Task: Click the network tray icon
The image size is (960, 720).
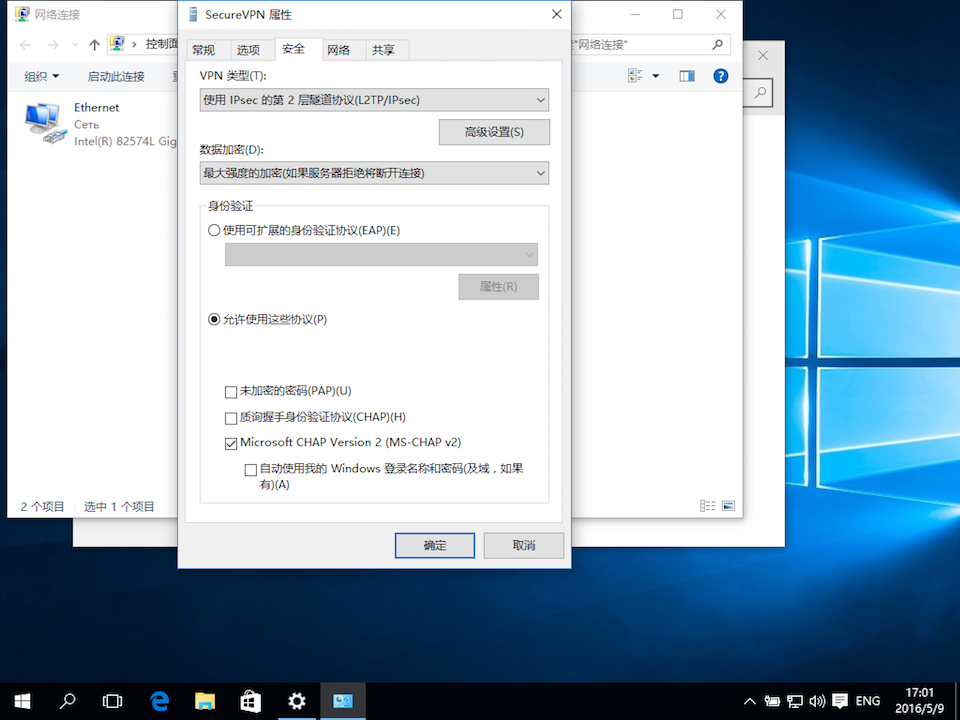Action: [x=795, y=702]
